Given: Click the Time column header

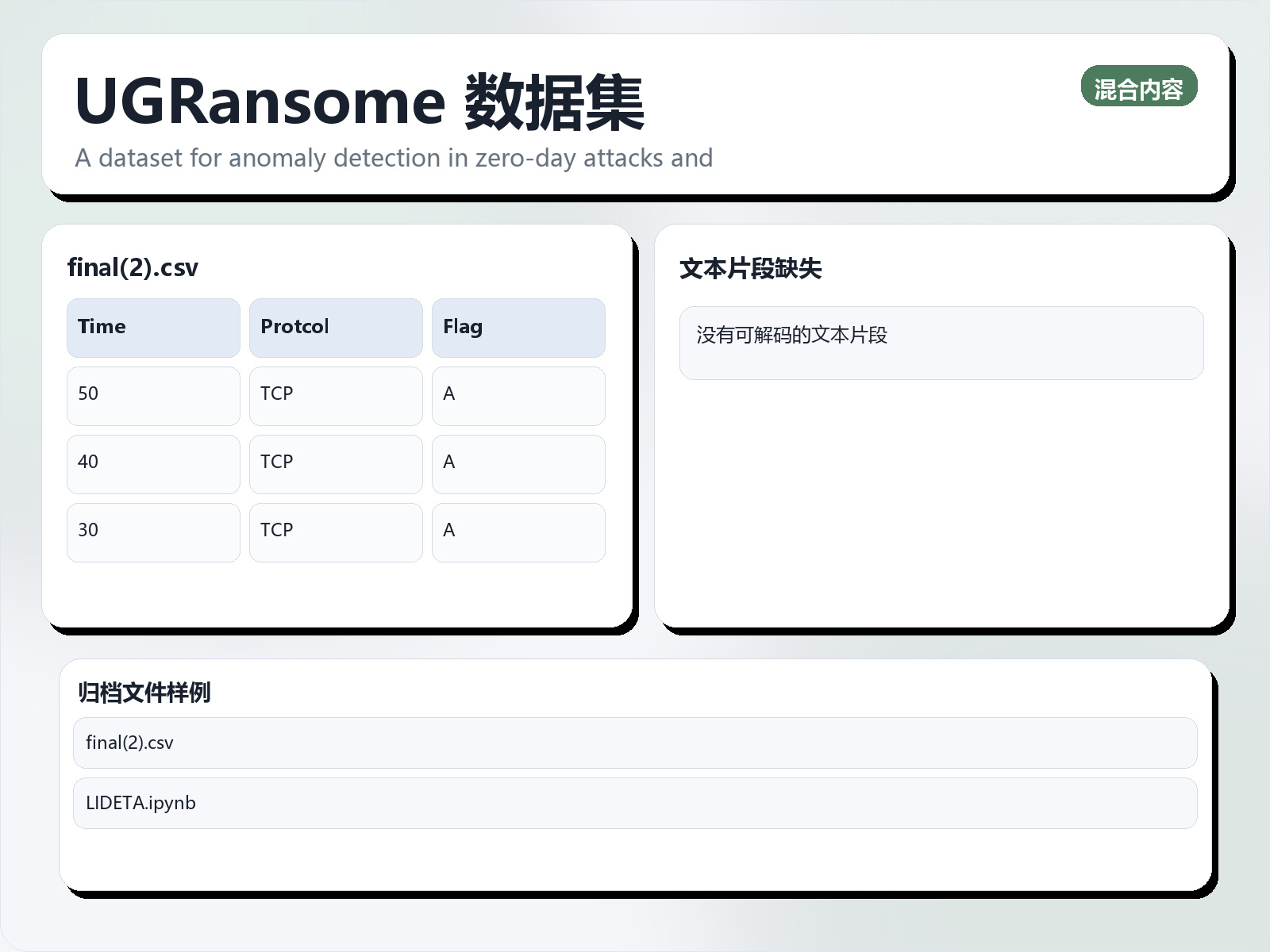Looking at the screenshot, I should coord(152,327).
